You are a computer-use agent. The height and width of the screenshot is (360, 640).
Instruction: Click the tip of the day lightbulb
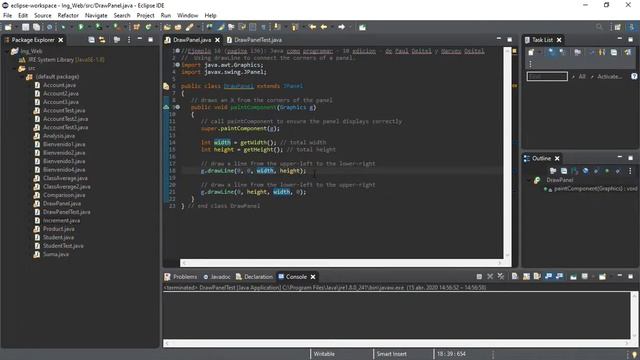click(x=634, y=354)
